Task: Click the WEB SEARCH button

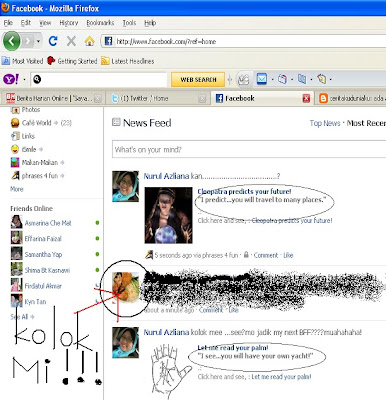Action: tap(198, 80)
